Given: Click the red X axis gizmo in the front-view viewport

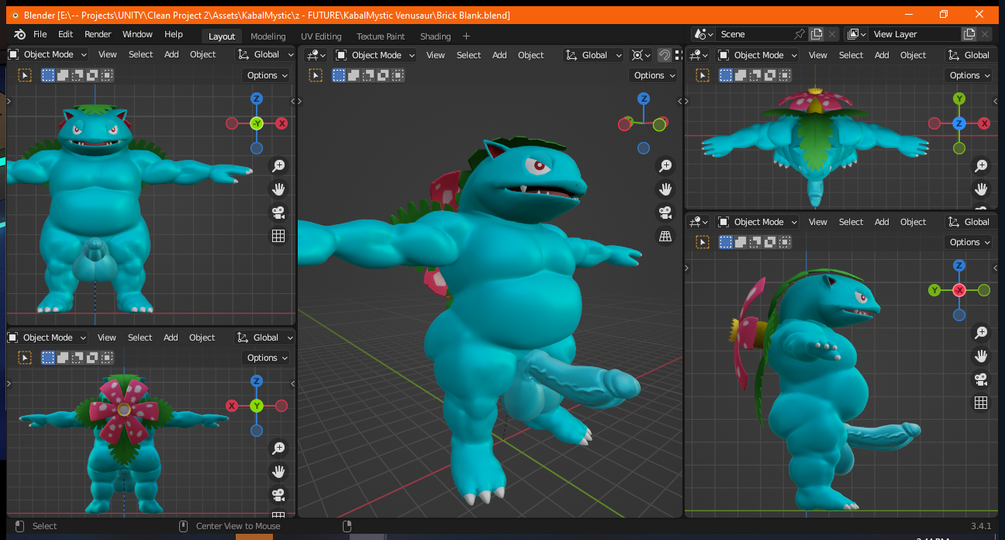Looking at the screenshot, I should click(x=281, y=124).
